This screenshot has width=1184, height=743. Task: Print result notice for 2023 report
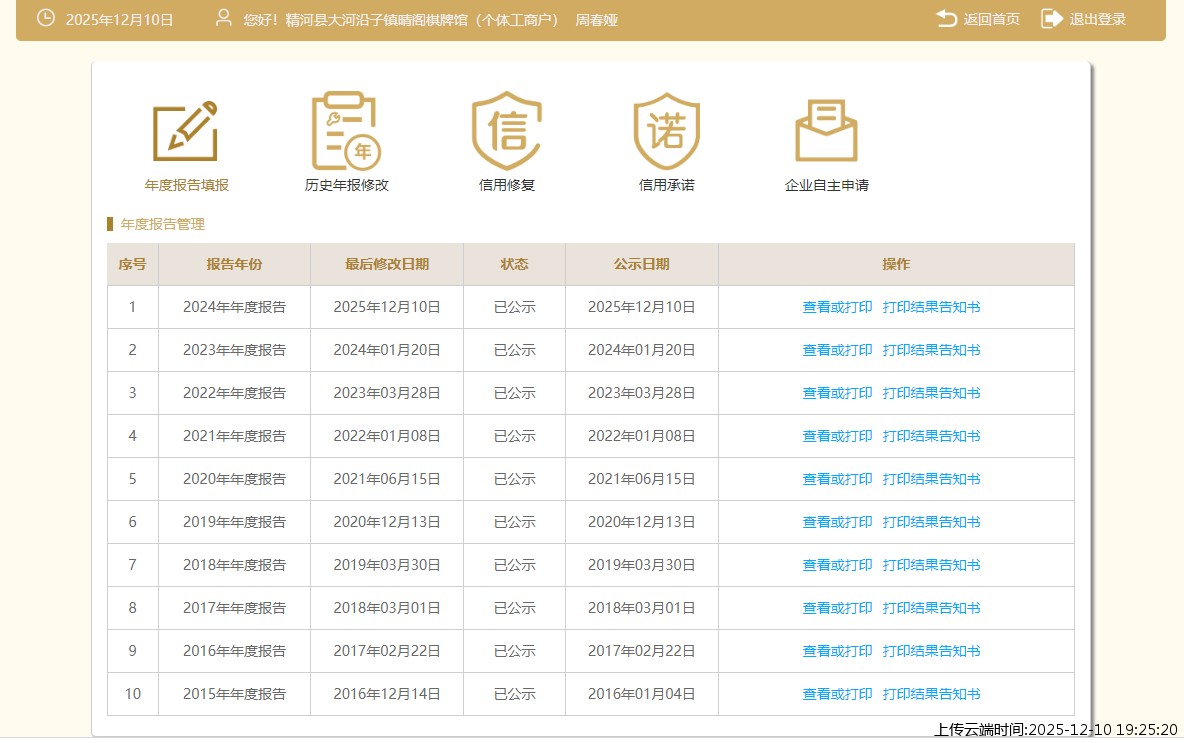point(931,350)
